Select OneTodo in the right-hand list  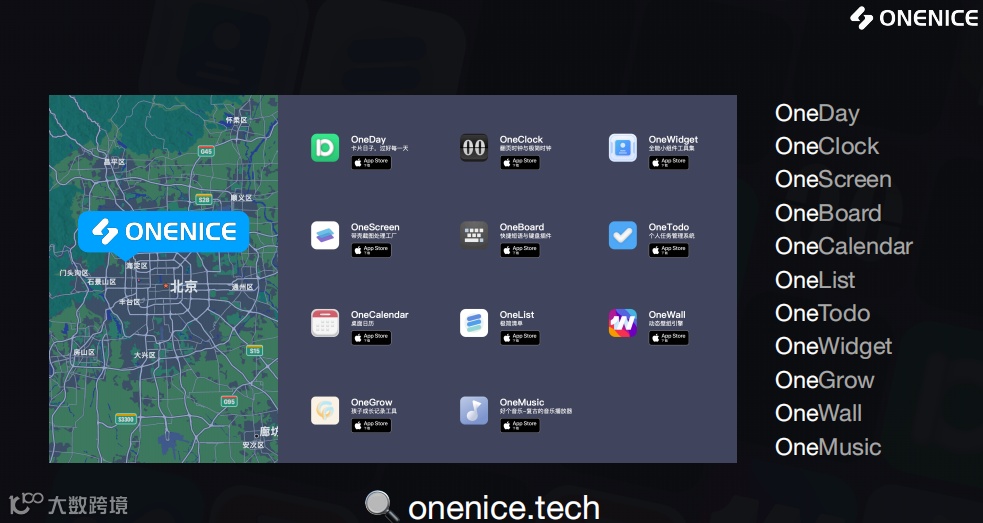(x=823, y=313)
